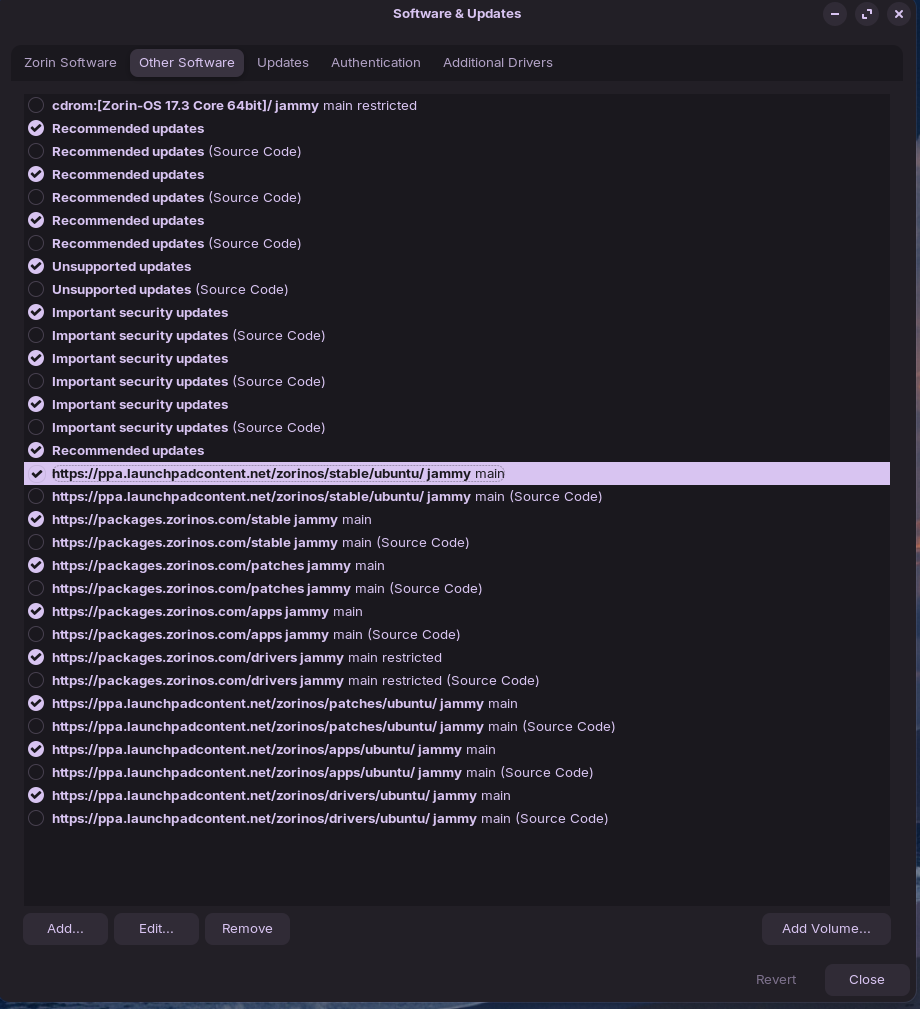This screenshot has width=920, height=1009.
Task: Enable packages.zorinos.com/apps jammy Source Code checkbox
Action: coord(36,635)
